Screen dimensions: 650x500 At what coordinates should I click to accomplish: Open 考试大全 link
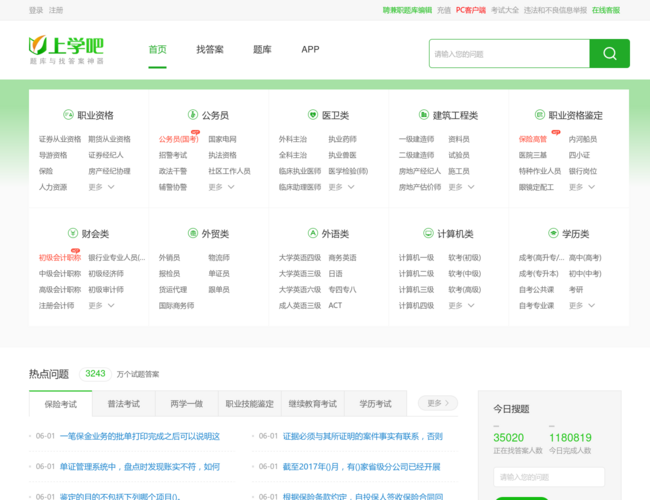click(504, 10)
